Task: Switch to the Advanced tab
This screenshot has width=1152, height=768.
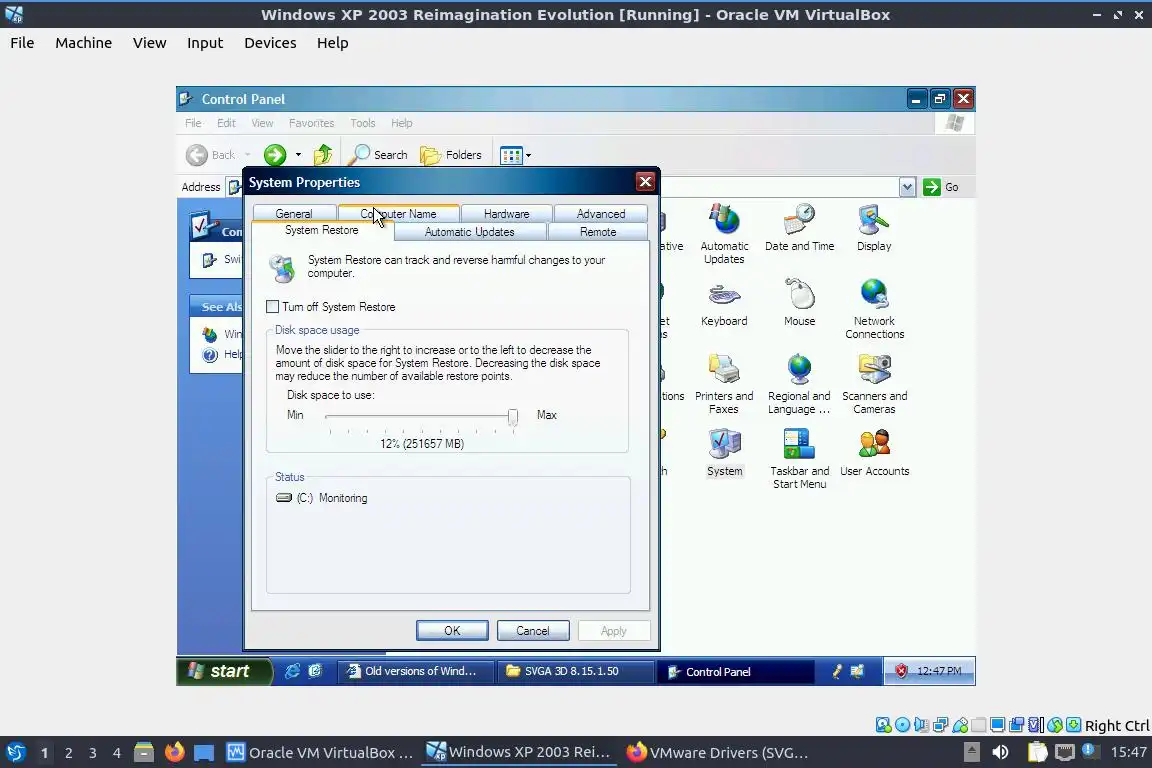Action: pos(601,214)
